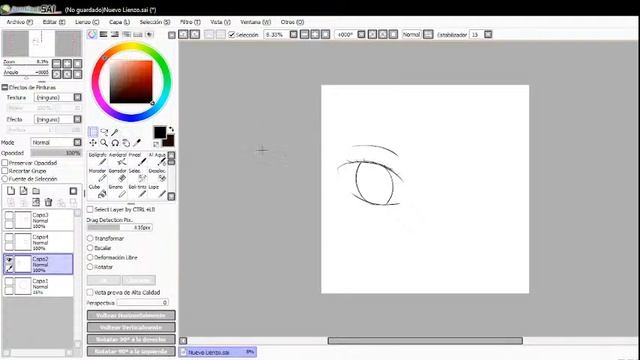Open the Textura dropdown

point(78,97)
